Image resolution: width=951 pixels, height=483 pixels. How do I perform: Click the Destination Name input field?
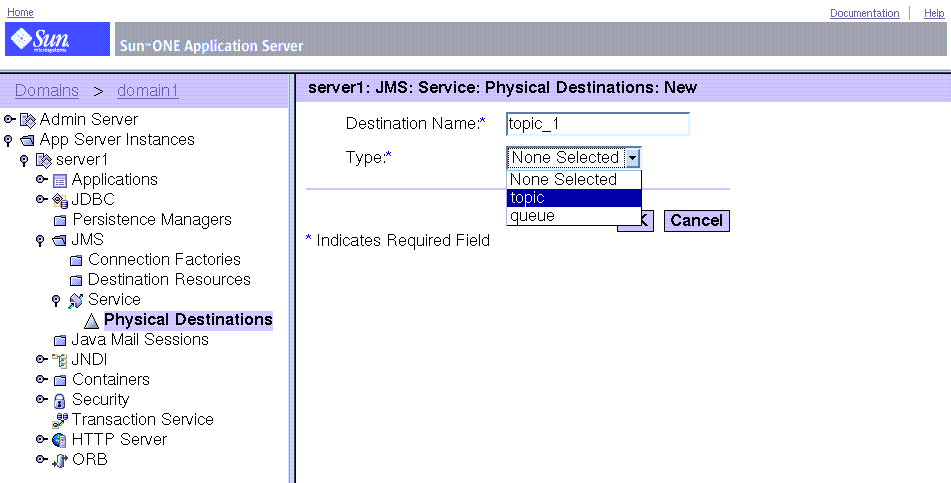[x=597, y=124]
